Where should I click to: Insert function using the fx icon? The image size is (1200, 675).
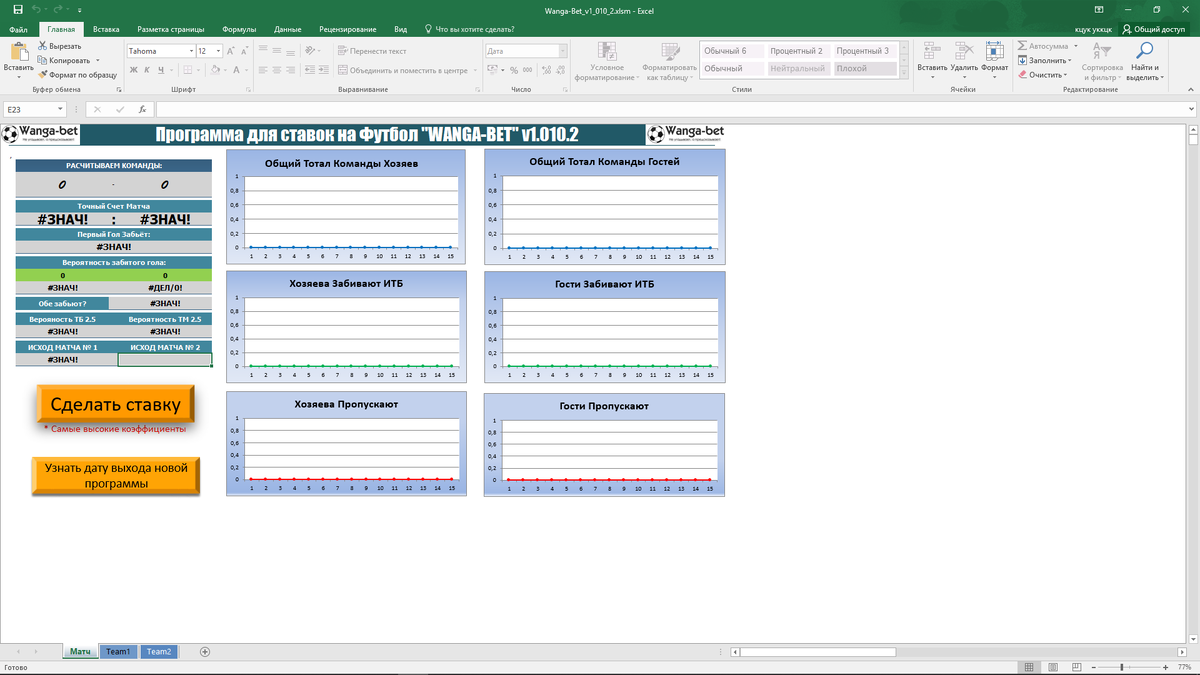coord(142,109)
